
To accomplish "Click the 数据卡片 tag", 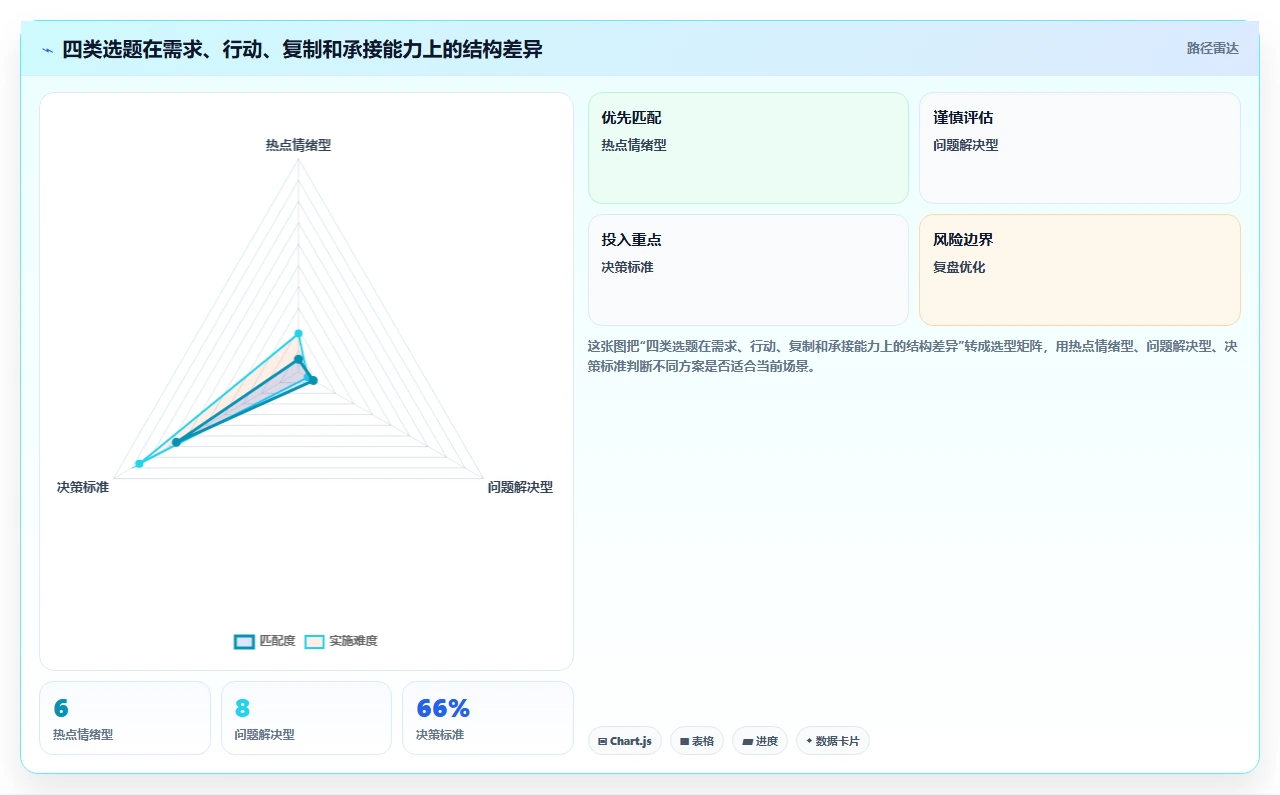I will pyautogui.click(x=833, y=741).
